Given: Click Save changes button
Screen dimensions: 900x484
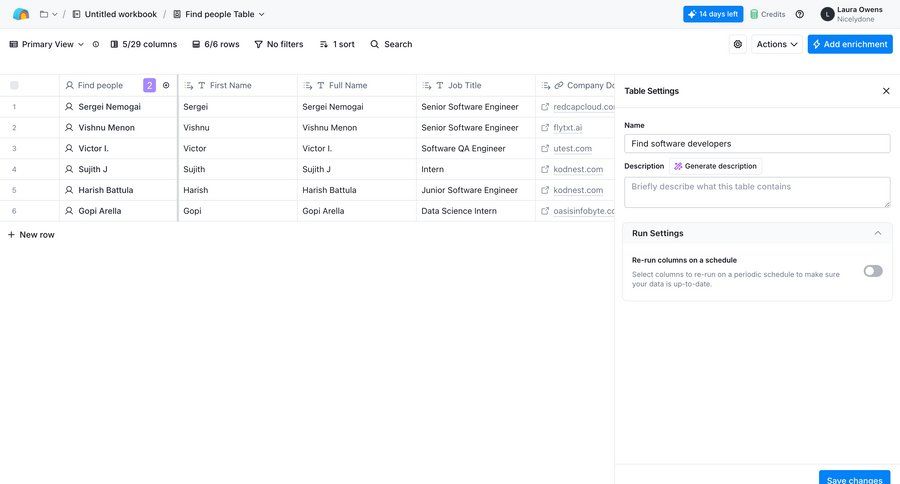Looking at the screenshot, I should click(x=855, y=478).
